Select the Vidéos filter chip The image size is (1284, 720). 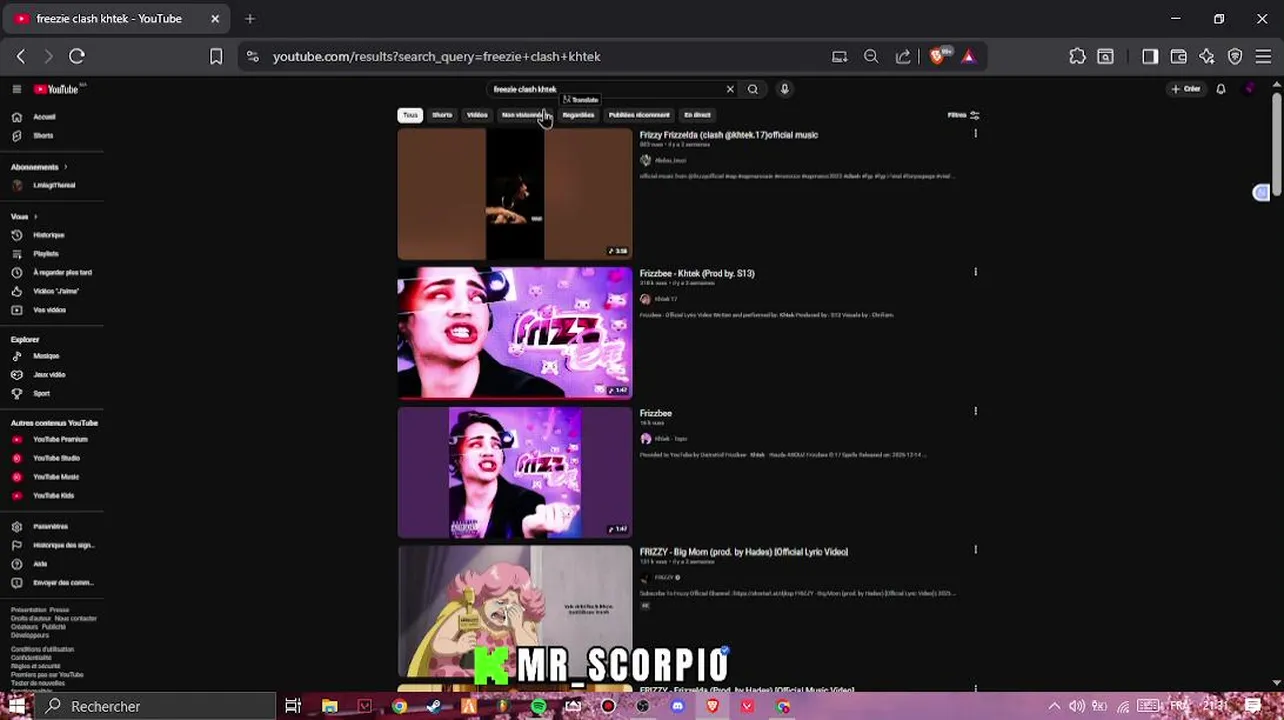[x=477, y=115]
